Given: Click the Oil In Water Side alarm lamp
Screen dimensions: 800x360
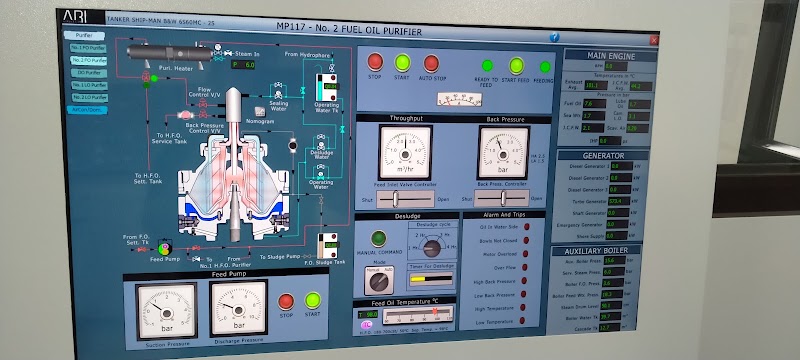Looking at the screenshot, I should pos(527,226).
